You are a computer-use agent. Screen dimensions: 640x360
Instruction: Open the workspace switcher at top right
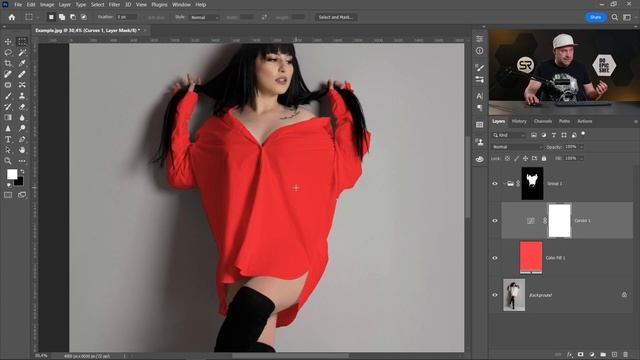[x=627, y=17]
